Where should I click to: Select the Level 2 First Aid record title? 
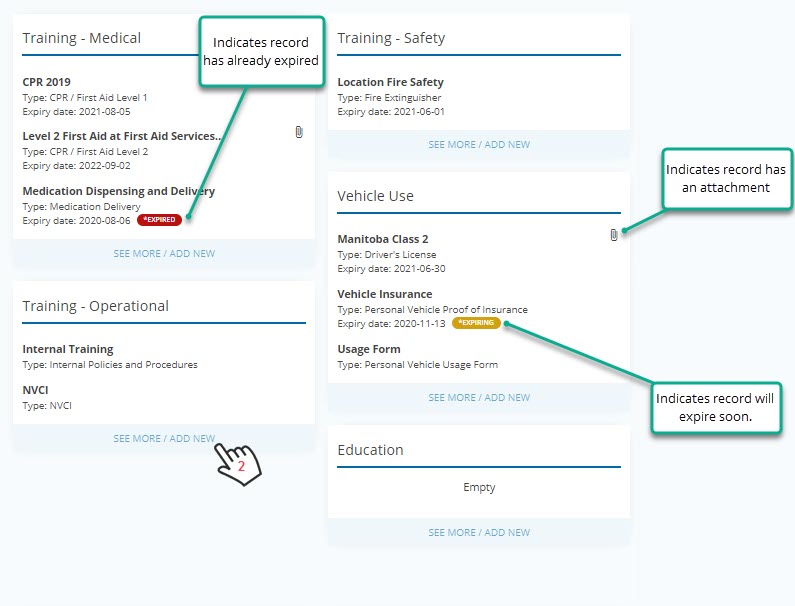tap(122, 136)
